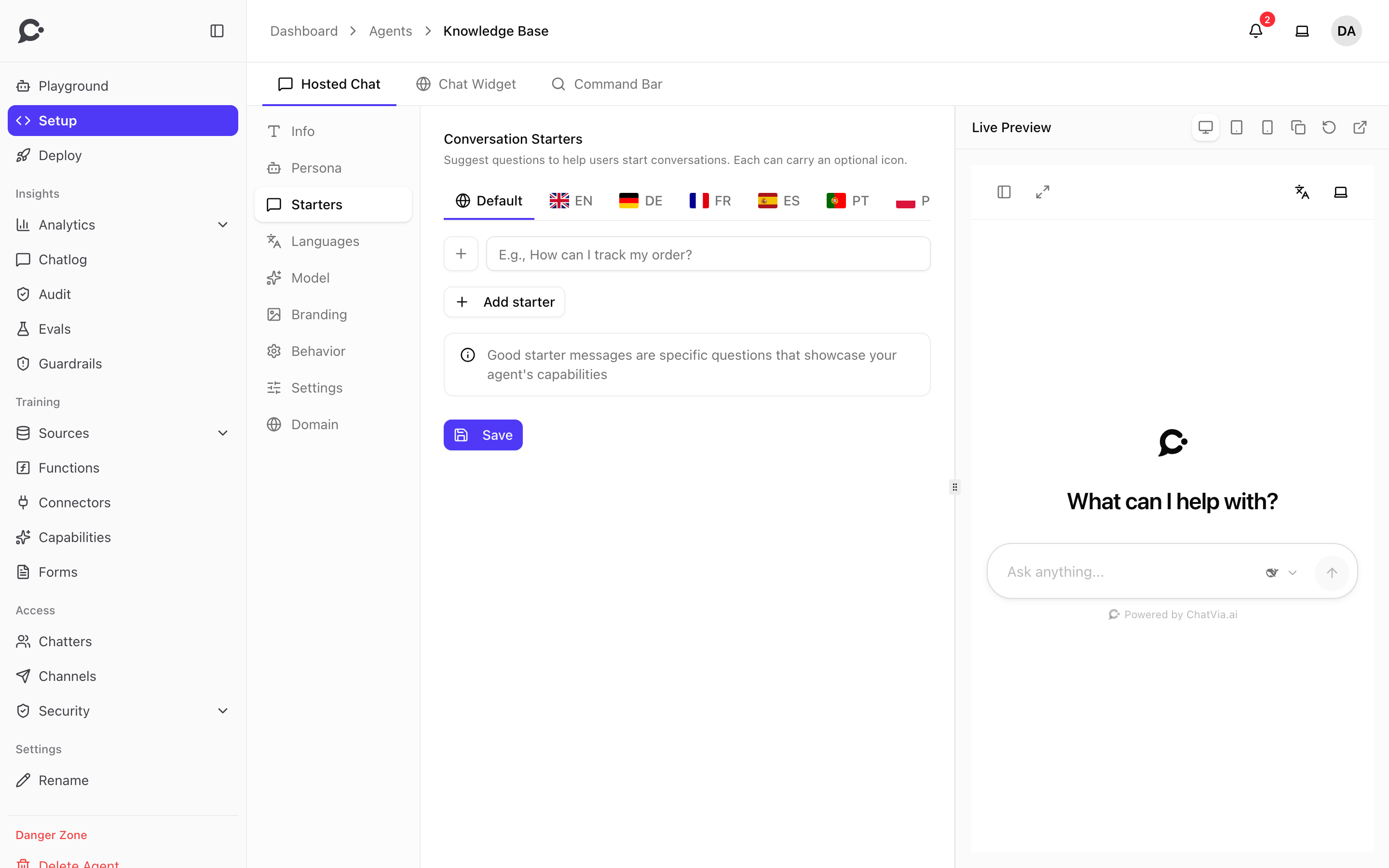Select the FR language tab
The height and width of the screenshot is (868, 1389).
[x=710, y=201]
